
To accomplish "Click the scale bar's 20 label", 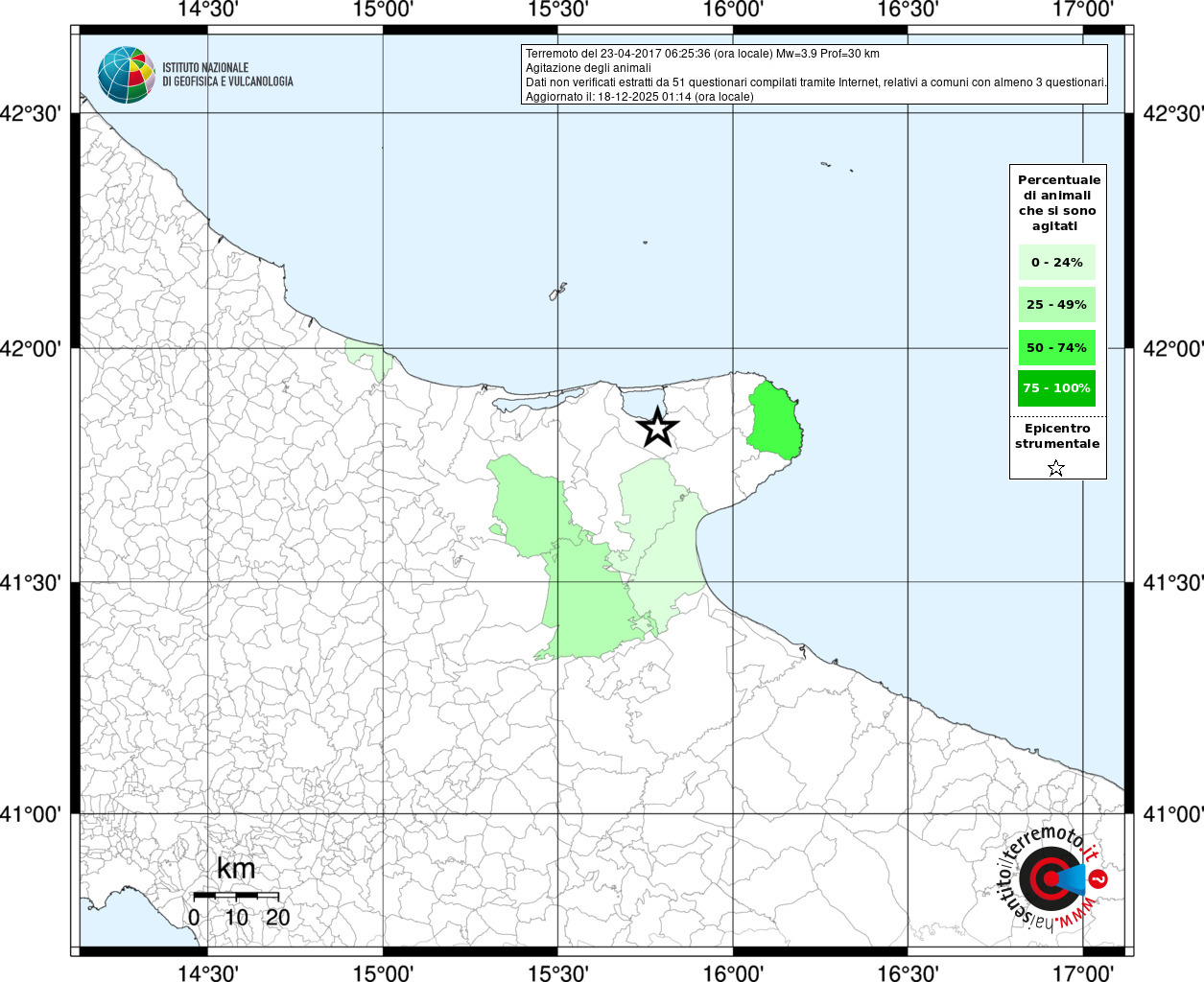I will [278, 917].
